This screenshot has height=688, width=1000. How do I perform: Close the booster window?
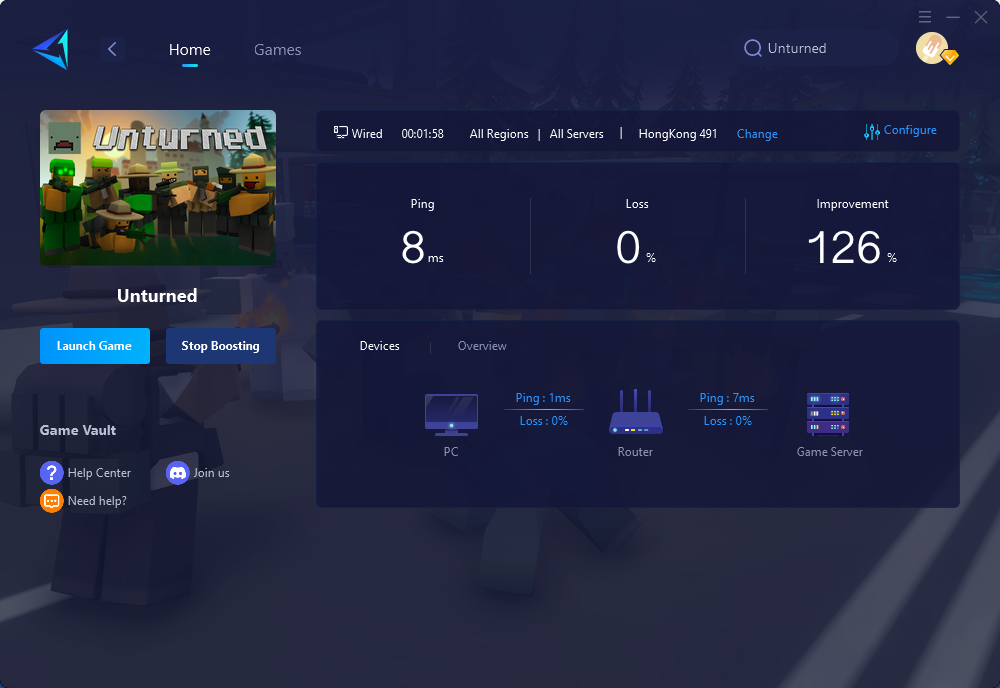(x=981, y=17)
